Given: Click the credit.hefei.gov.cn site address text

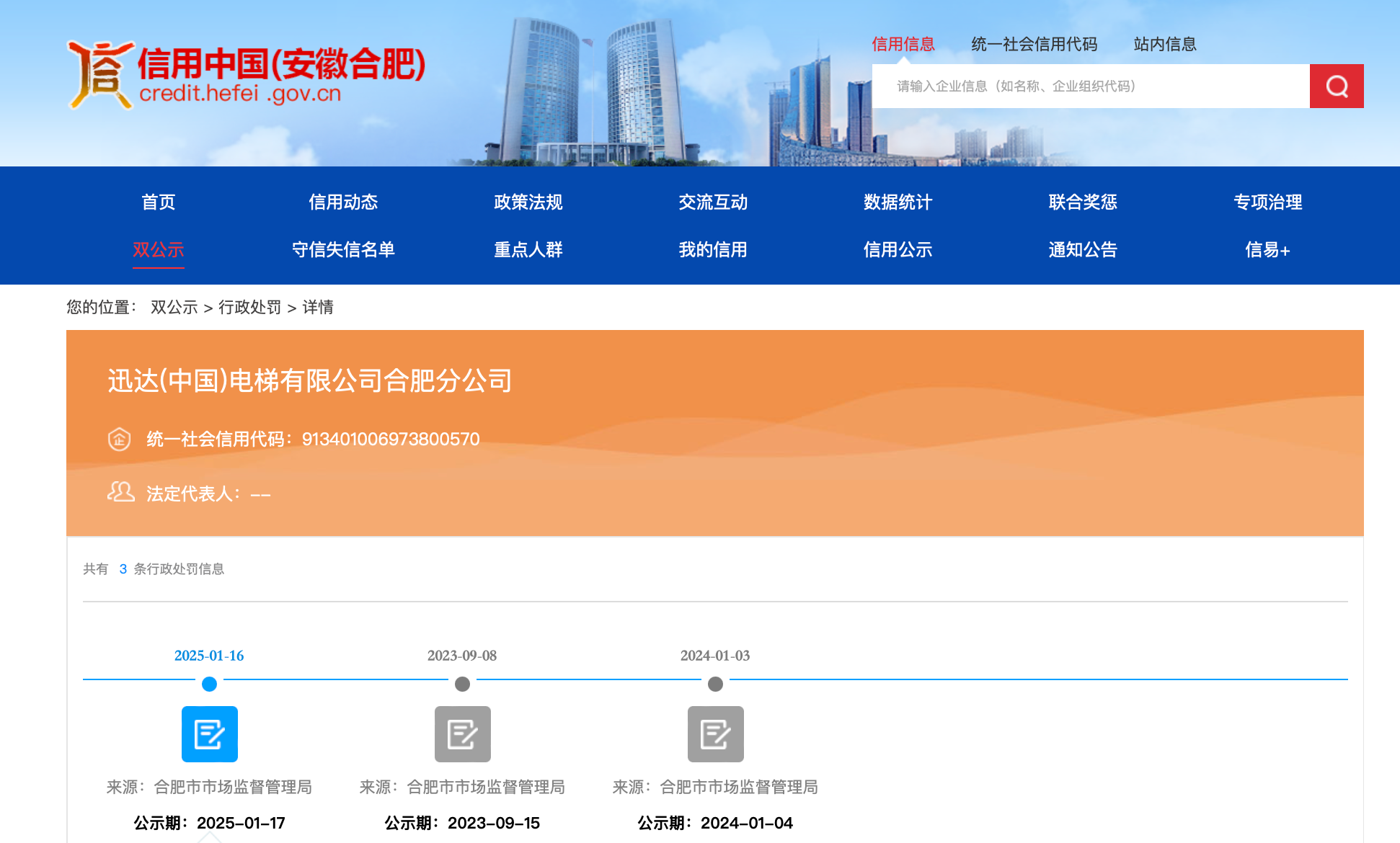Looking at the screenshot, I should (x=240, y=94).
